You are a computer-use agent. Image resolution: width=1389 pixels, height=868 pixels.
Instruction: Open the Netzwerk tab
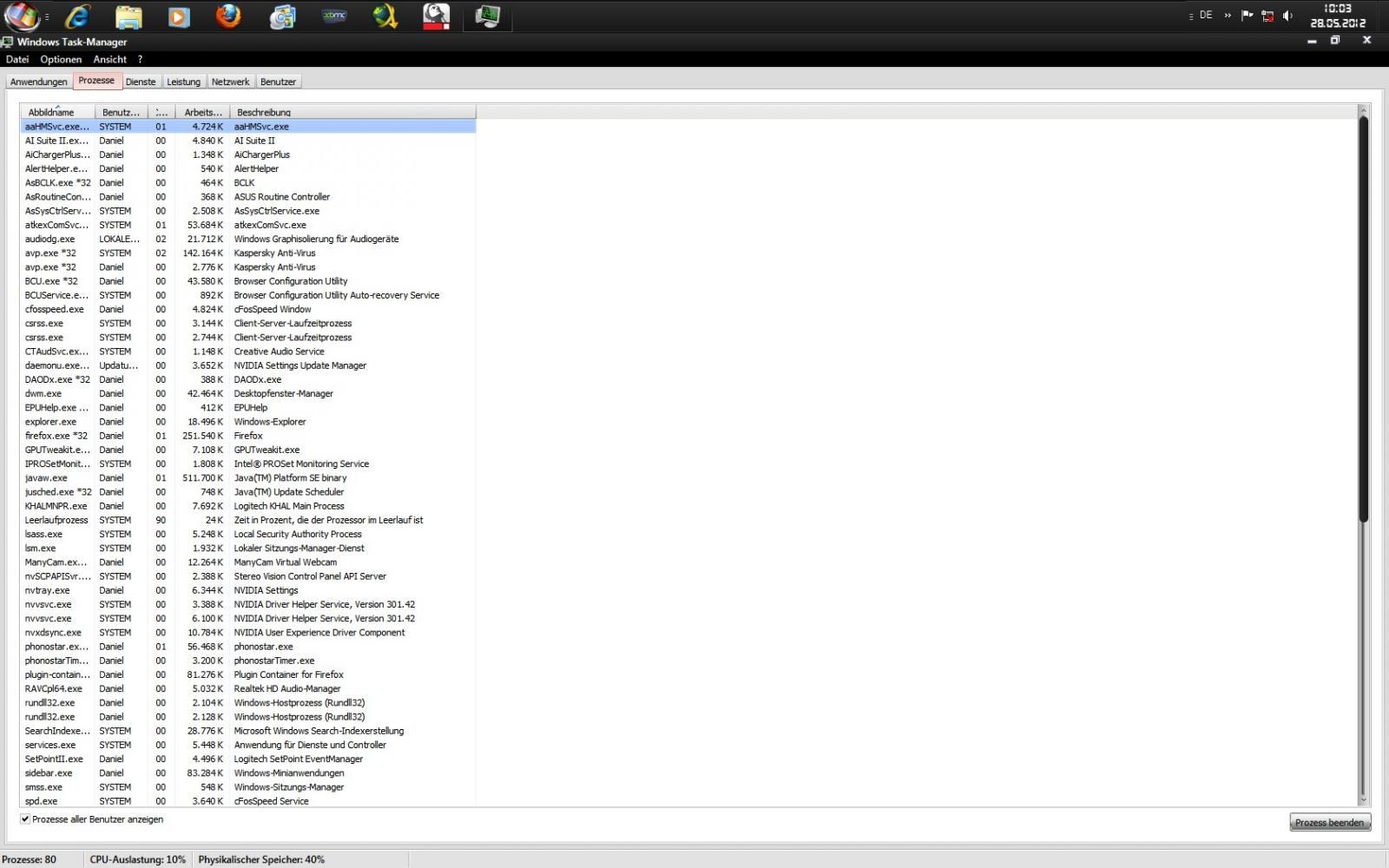(x=230, y=82)
